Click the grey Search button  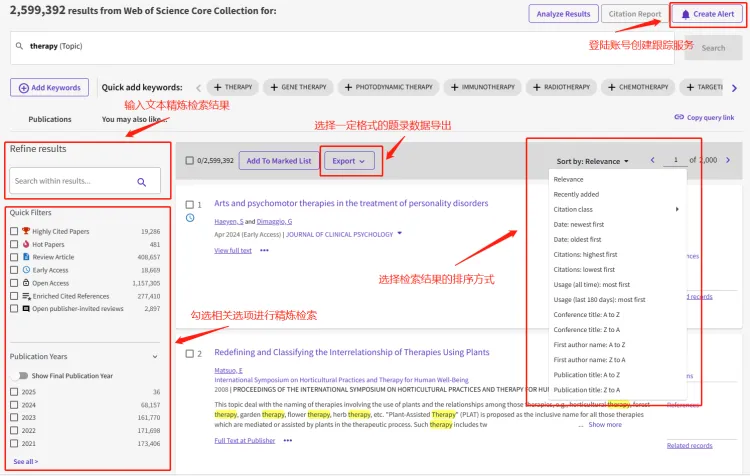(x=713, y=48)
